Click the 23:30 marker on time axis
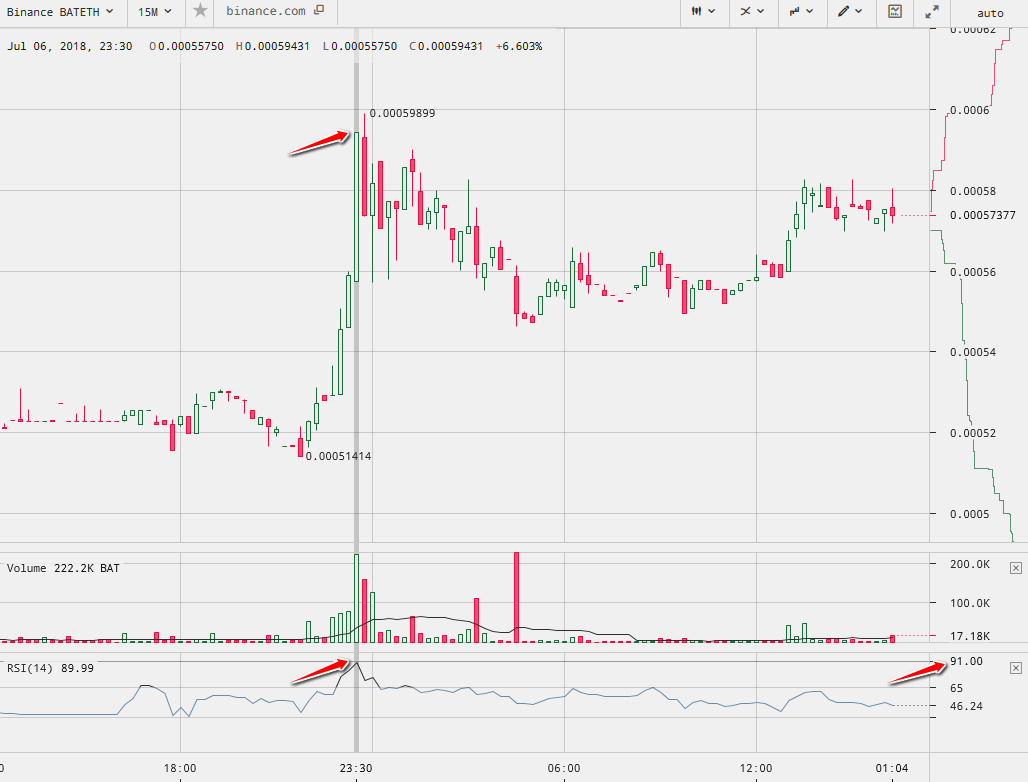The image size is (1028, 782). coord(356,768)
